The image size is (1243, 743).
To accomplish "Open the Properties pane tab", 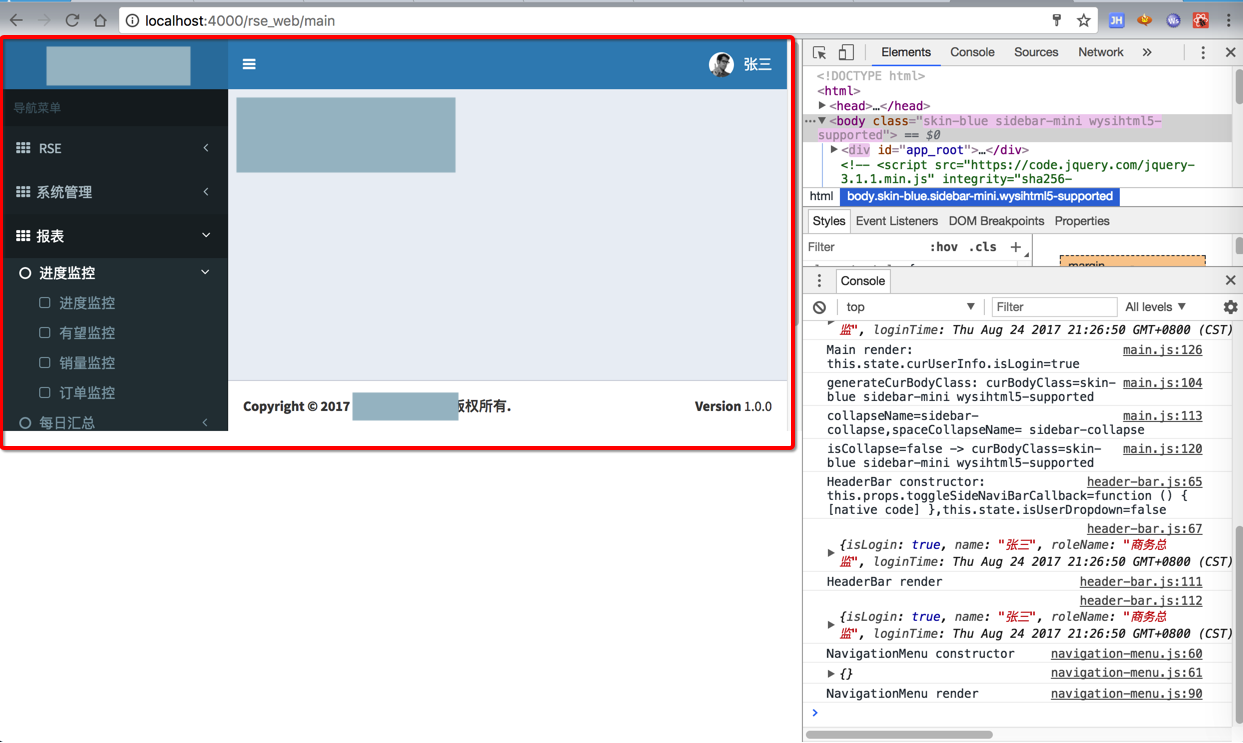I will click(x=1082, y=221).
